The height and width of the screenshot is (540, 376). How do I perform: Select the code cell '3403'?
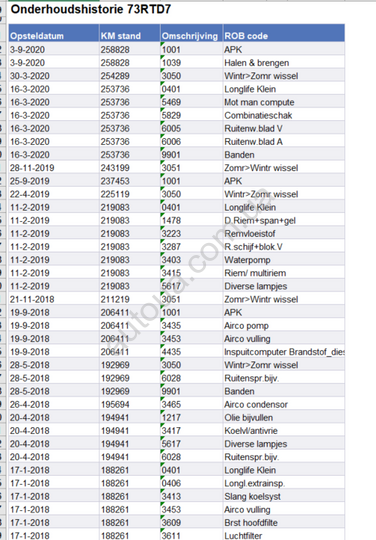[x=191, y=260]
